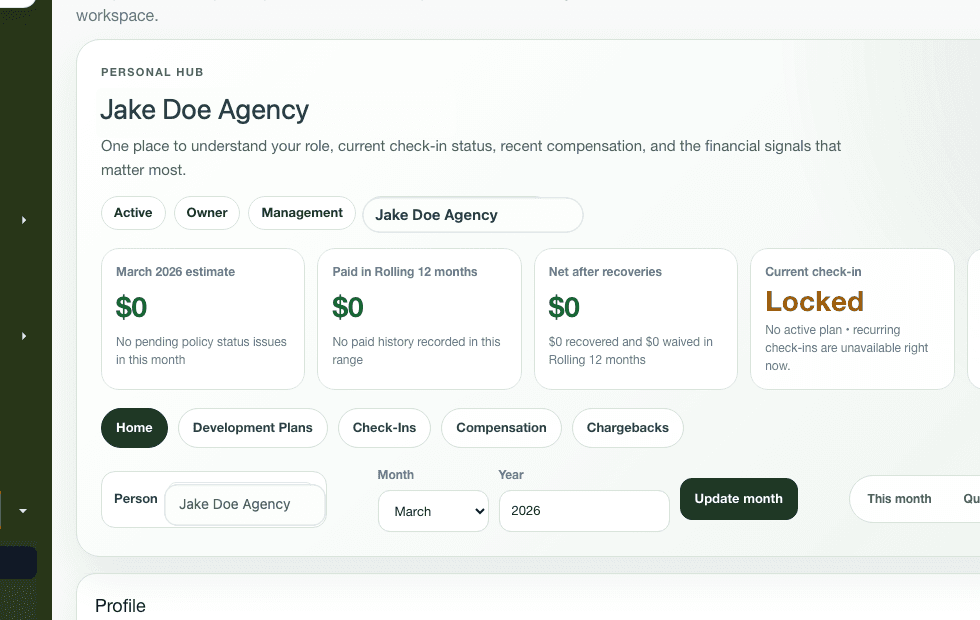
Task: Click the Jake Doe Agency name input at top
Action: (x=472, y=214)
